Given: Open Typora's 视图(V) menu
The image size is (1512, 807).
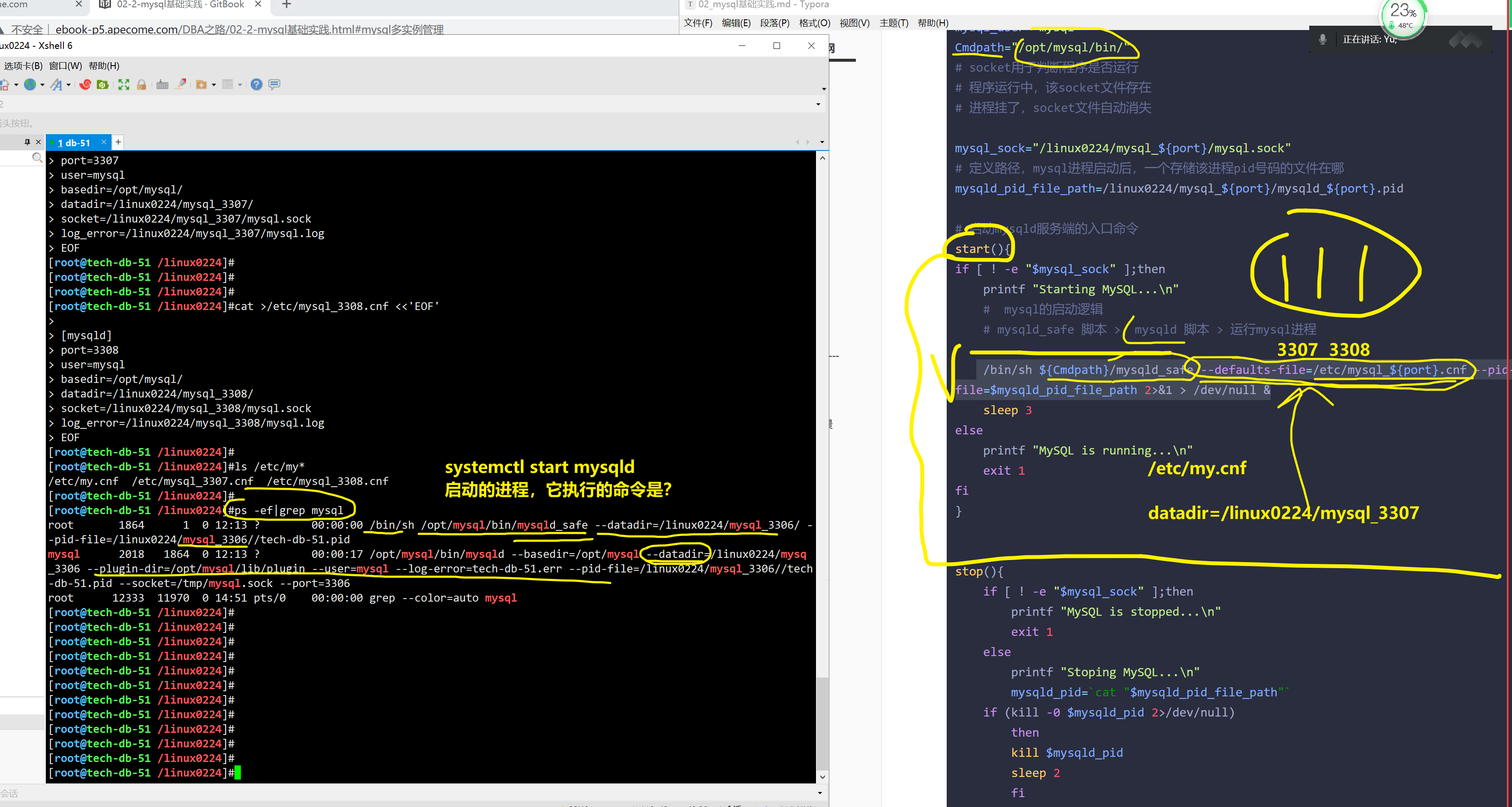Looking at the screenshot, I should coord(855,23).
